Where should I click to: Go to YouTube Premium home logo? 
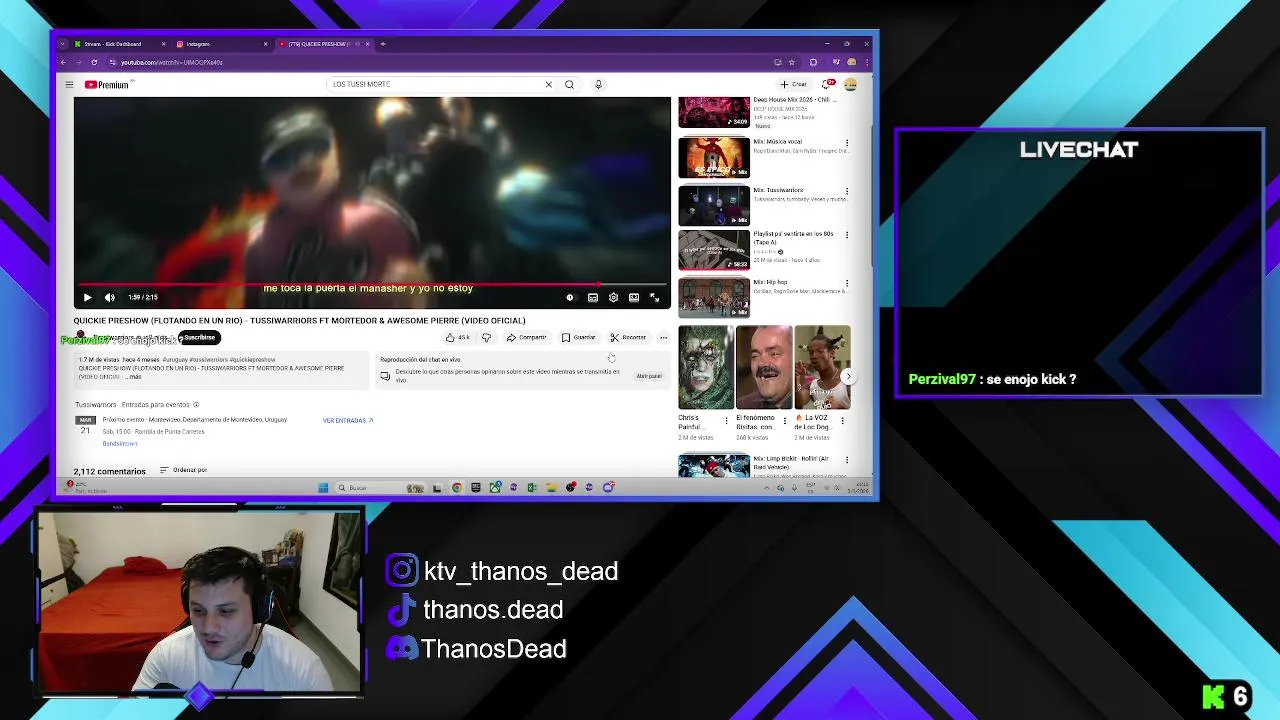(x=106, y=85)
